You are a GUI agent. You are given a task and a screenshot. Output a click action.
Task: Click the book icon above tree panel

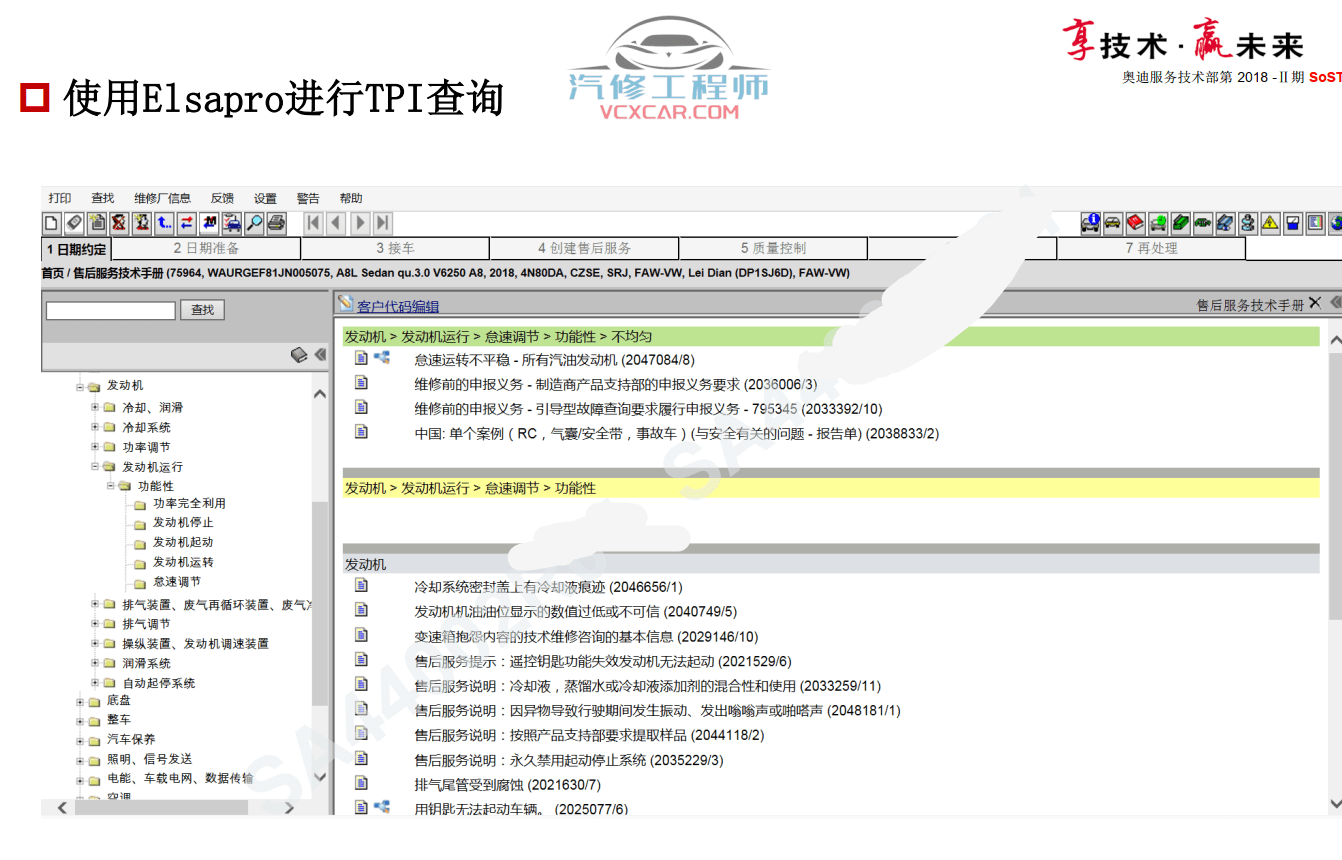tap(299, 355)
